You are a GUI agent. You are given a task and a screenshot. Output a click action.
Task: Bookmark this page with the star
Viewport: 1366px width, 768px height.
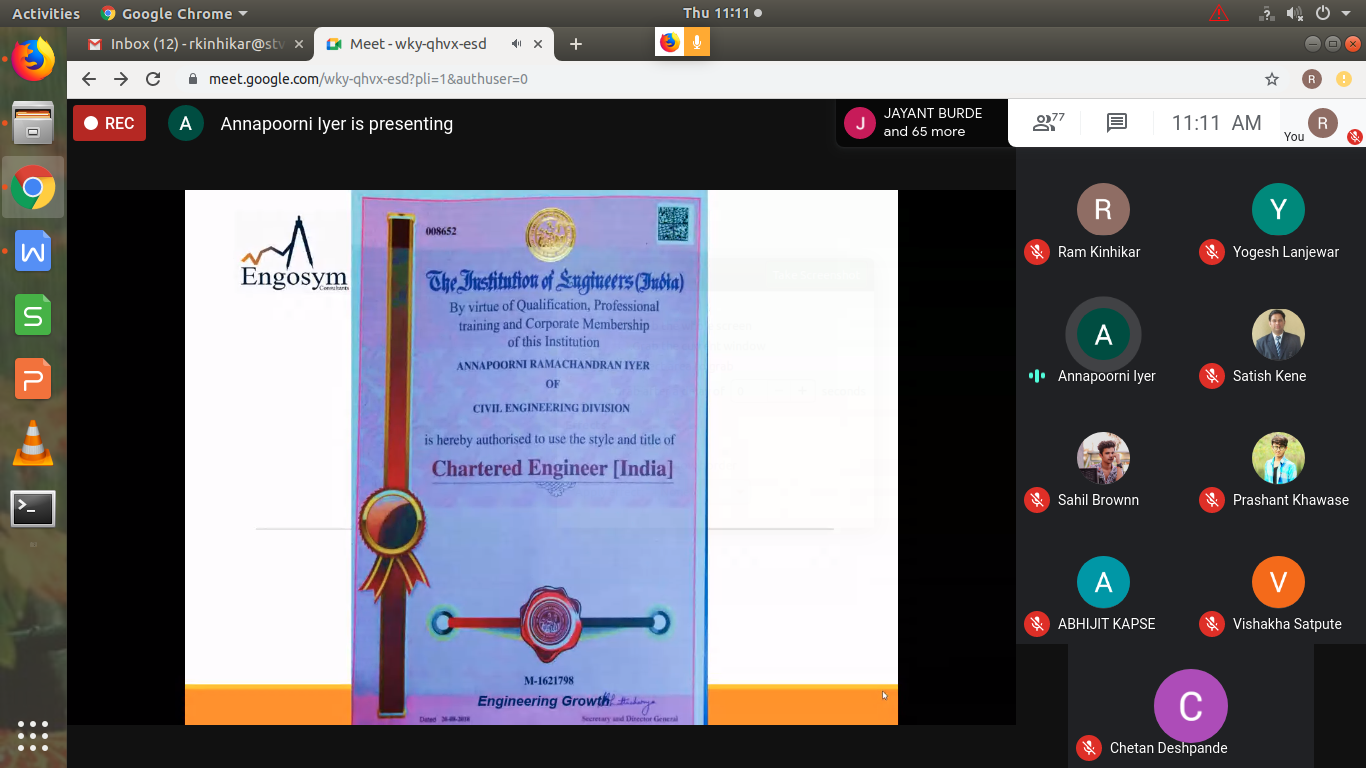1272,79
